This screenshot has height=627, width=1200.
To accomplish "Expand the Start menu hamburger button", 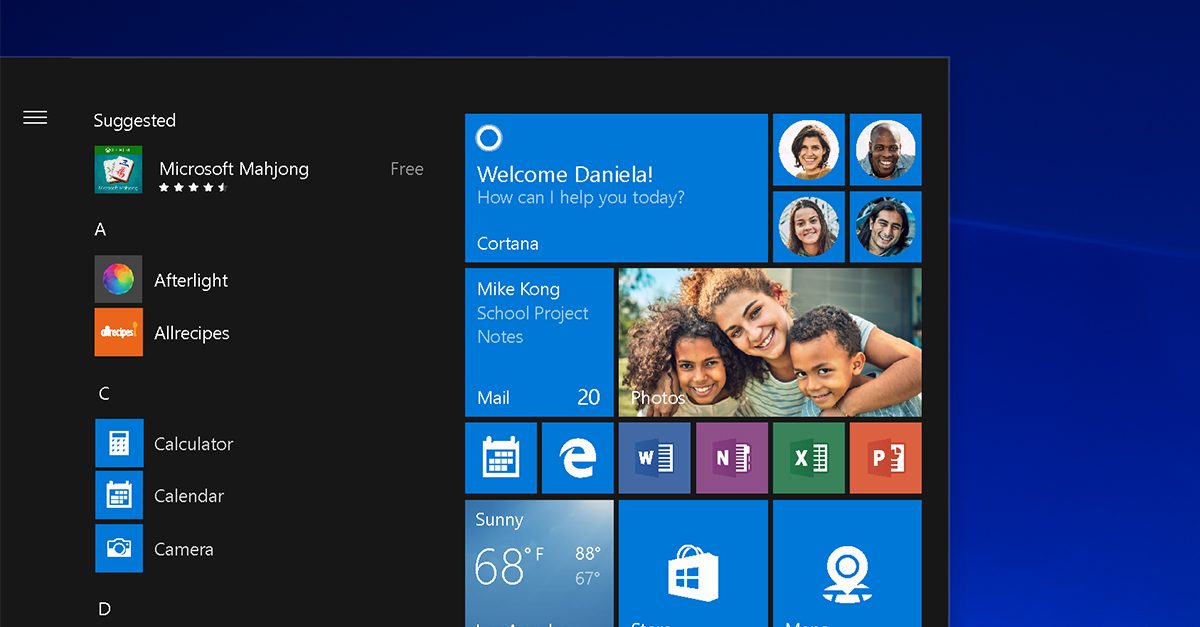I will (x=34, y=117).
